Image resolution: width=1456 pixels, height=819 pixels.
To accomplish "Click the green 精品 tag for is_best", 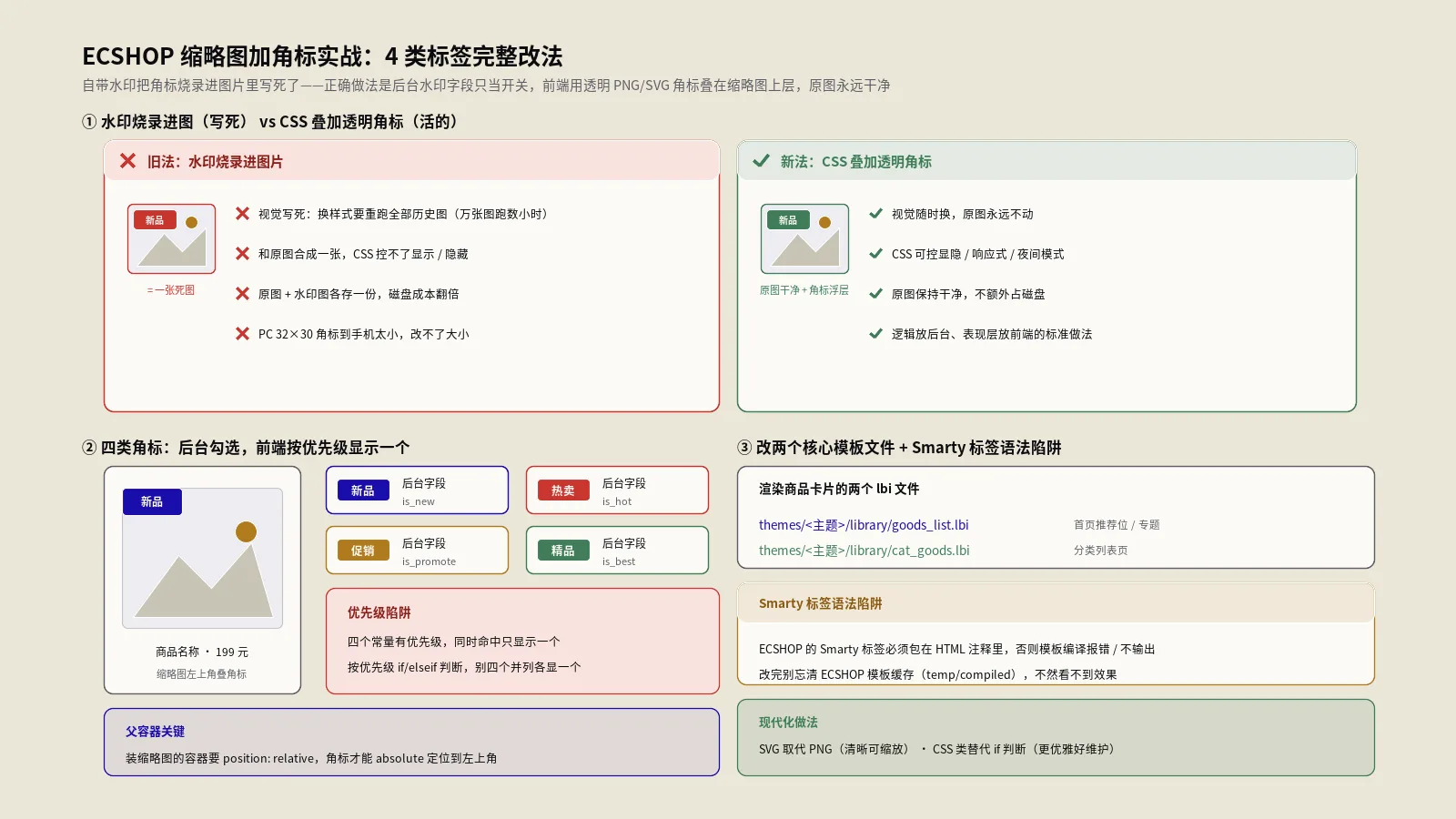I will [x=563, y=551].
